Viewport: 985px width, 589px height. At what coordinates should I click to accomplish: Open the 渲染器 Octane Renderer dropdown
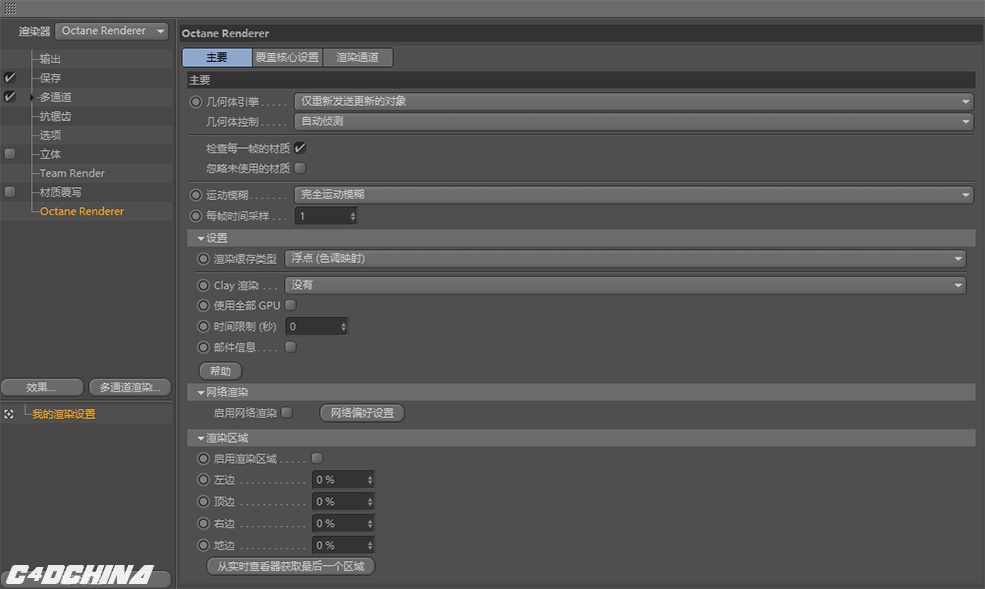pos(112,31)
